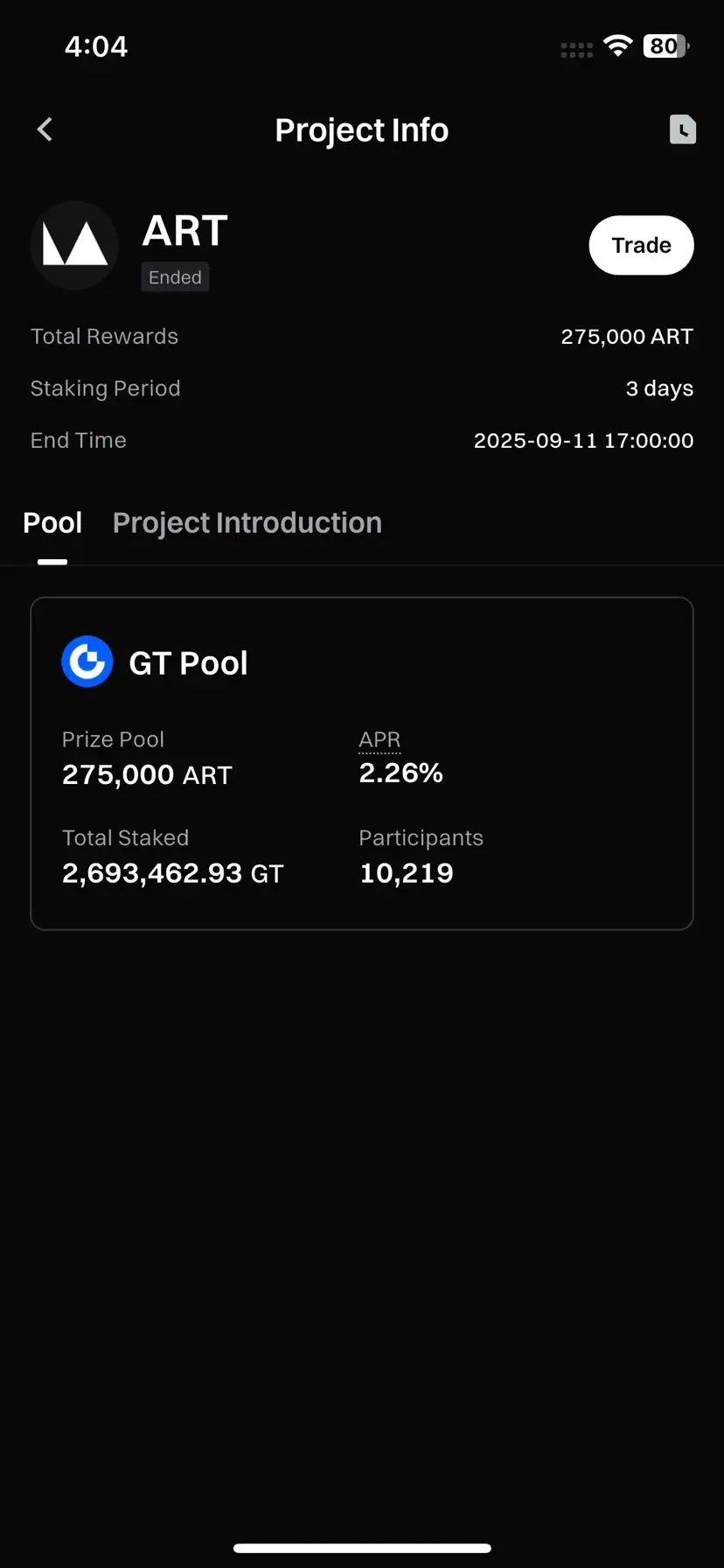This screenshot has width=724, height=1568.
Task: Tap the 4:04 clock in status bar
Action: 96,46
